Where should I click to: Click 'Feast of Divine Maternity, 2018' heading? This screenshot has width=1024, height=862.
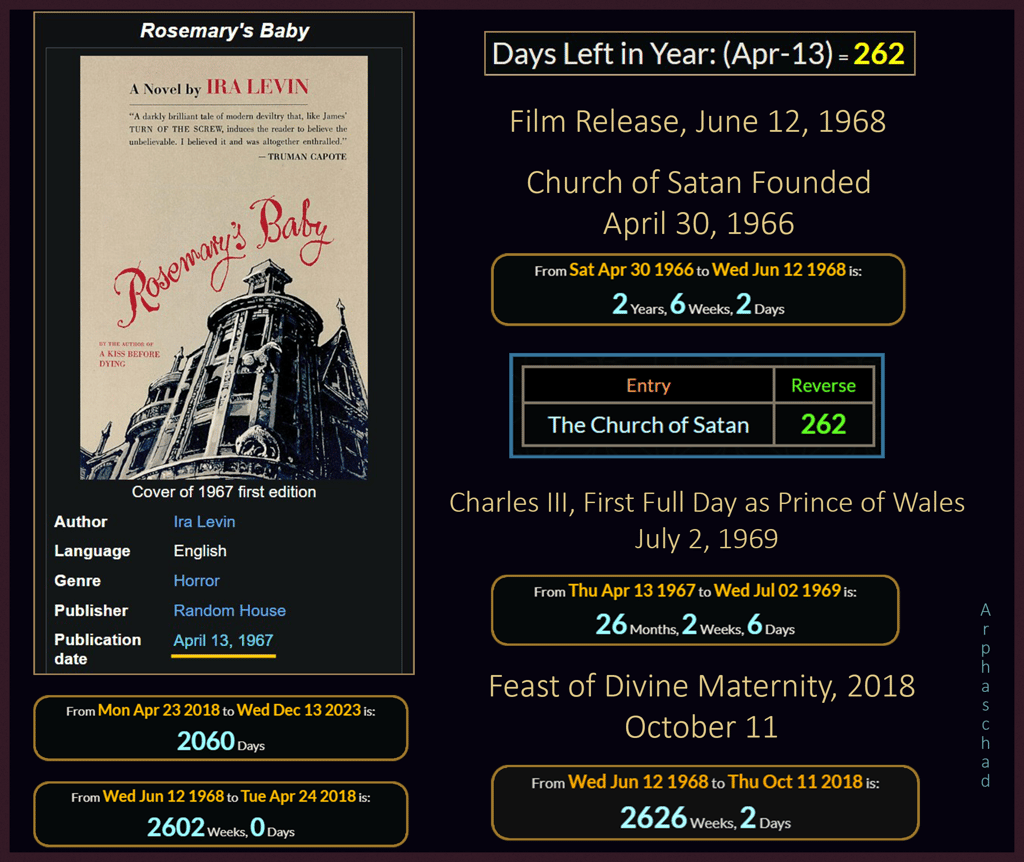point(701,686)
